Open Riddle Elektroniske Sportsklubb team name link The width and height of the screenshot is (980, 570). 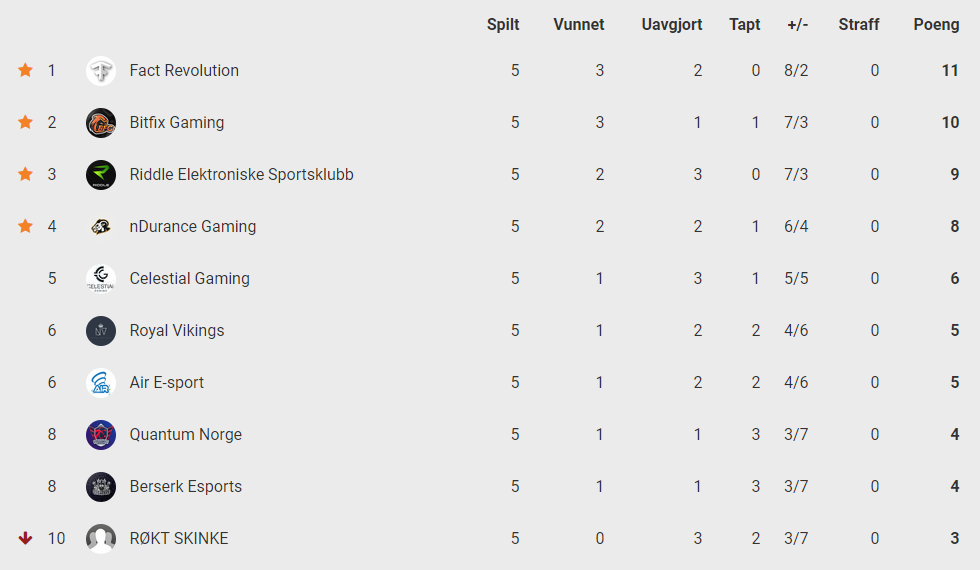coord(241,174)
